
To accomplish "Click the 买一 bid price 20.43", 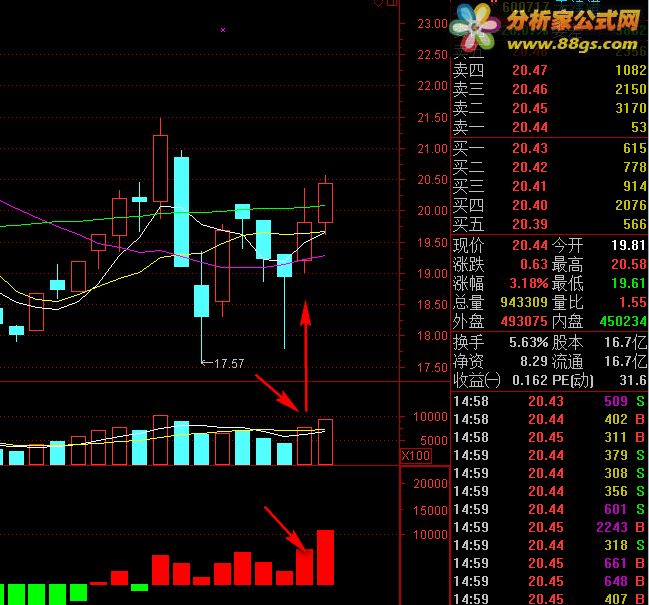I will tap(530, 148).
